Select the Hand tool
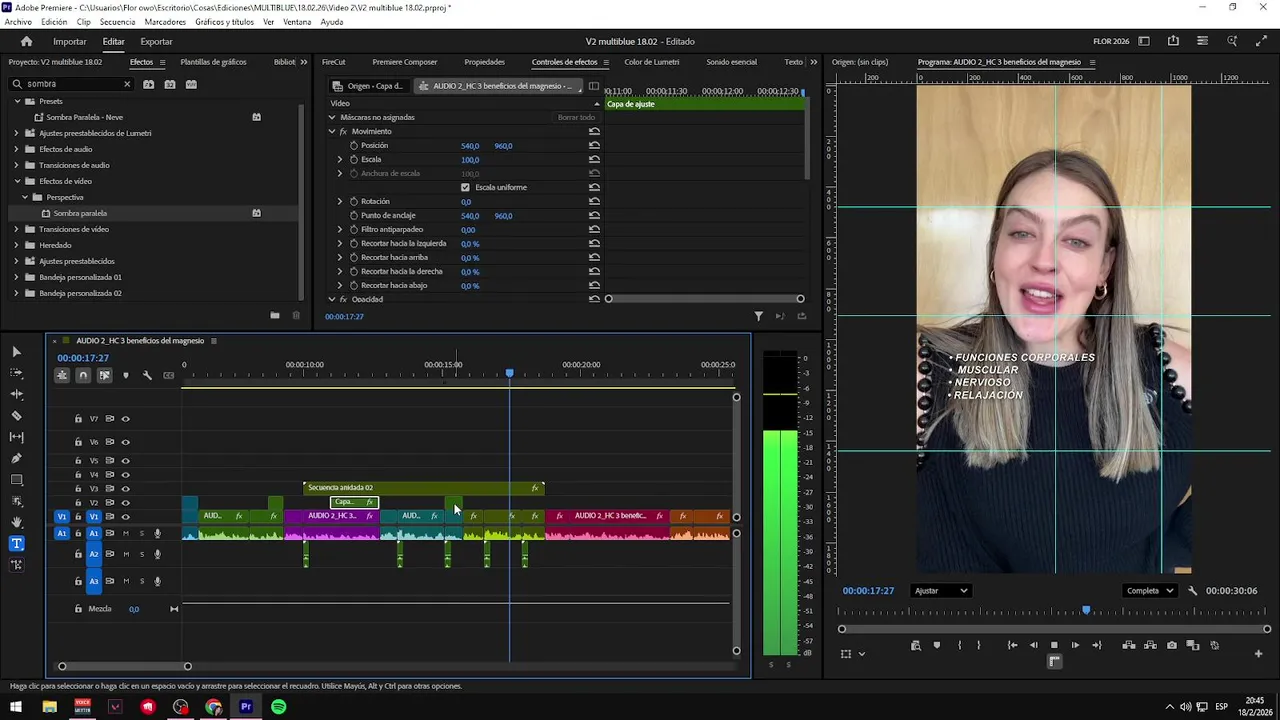The height and width of the screenshot is (720, 1280). (x=16, y=522)
